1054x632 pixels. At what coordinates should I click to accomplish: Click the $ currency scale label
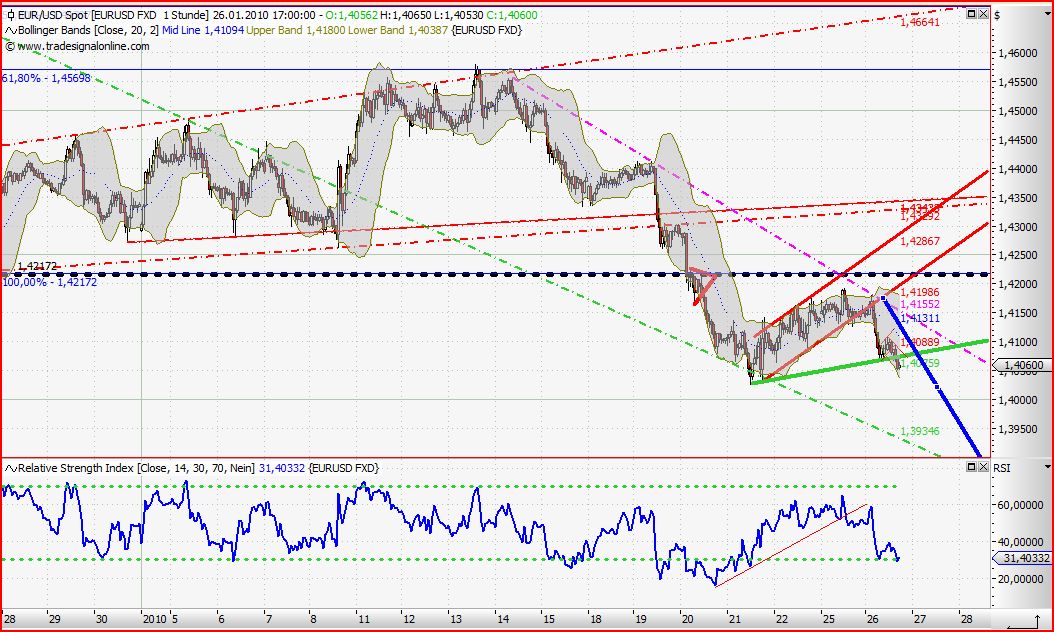click(997, 15)
